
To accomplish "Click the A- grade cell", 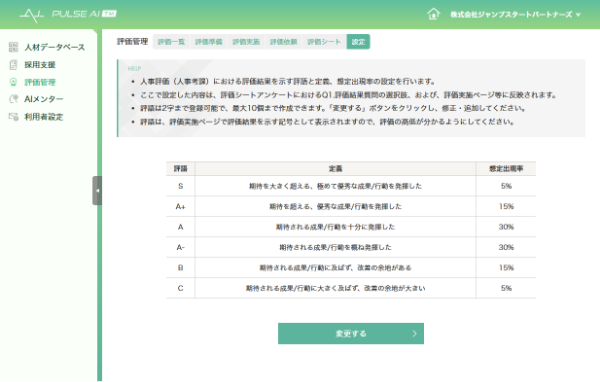I will pos(181,247).
